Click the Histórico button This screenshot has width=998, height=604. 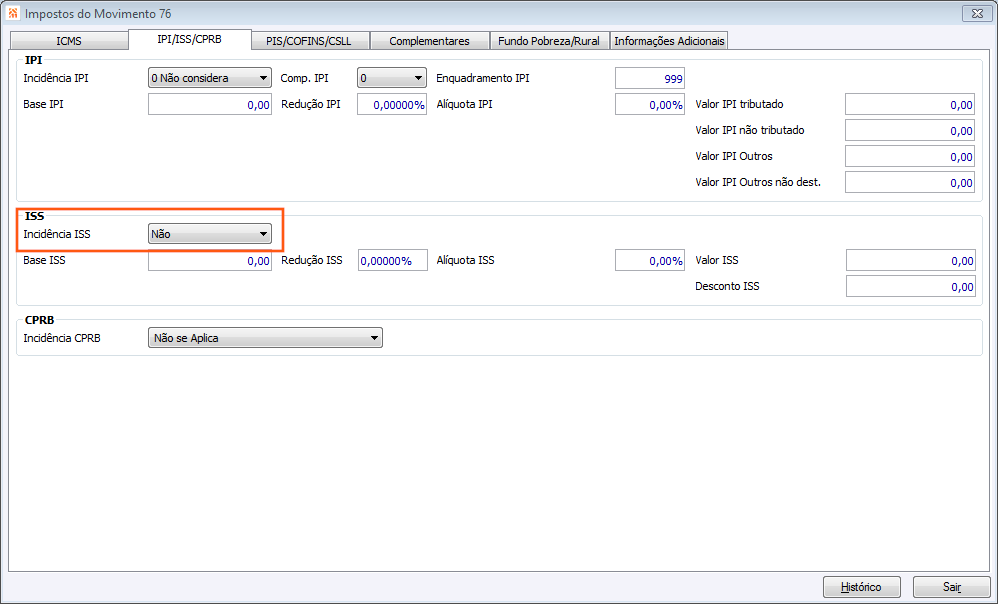pos(862,587)
